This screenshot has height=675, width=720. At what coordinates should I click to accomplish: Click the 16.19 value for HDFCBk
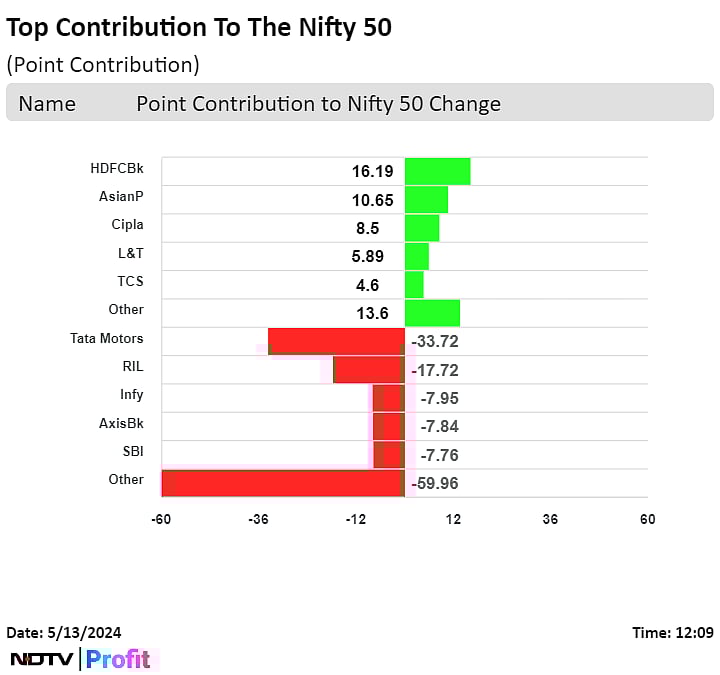click(372, 172)
